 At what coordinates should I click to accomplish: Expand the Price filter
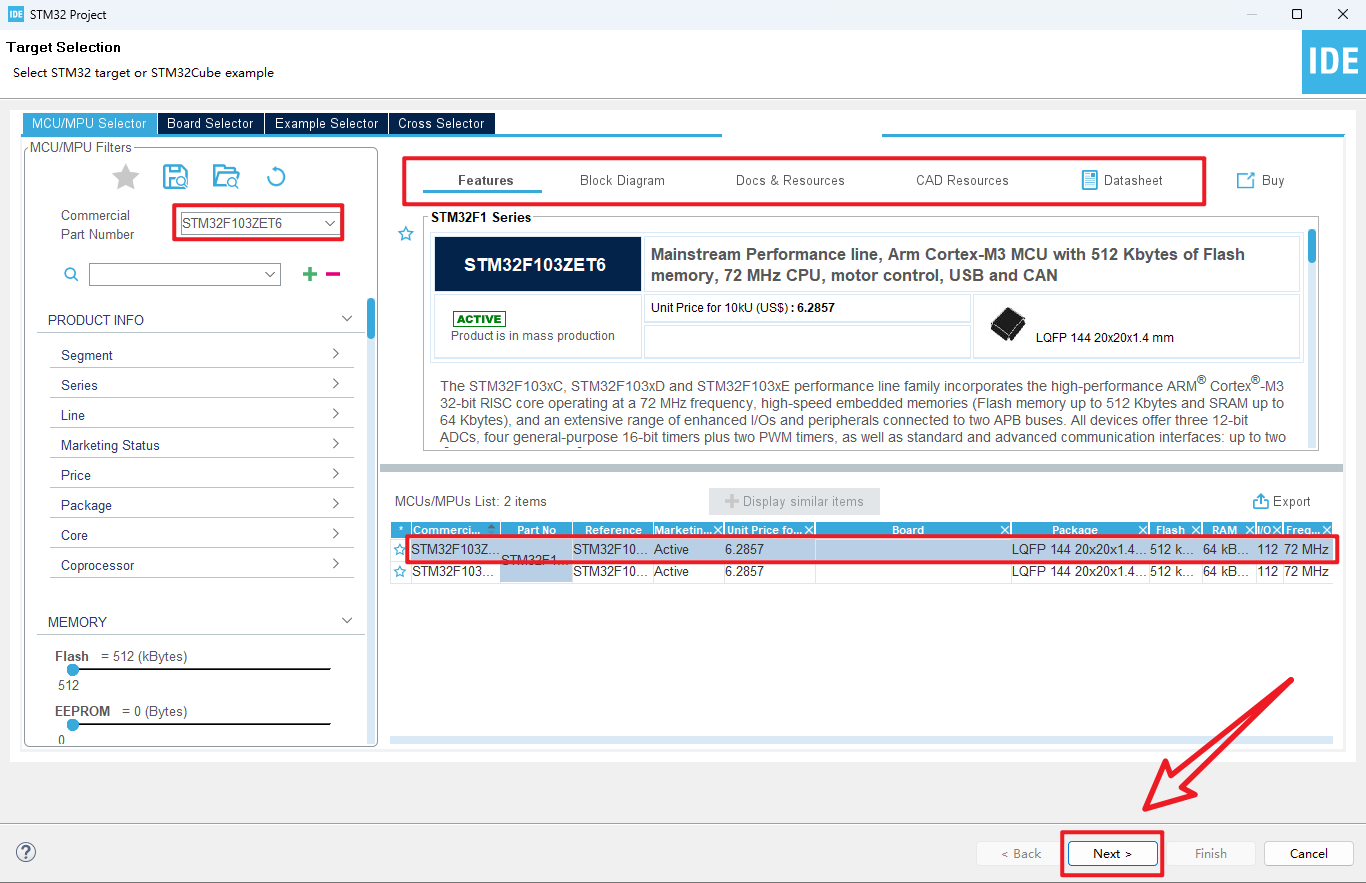click(335, 474)
